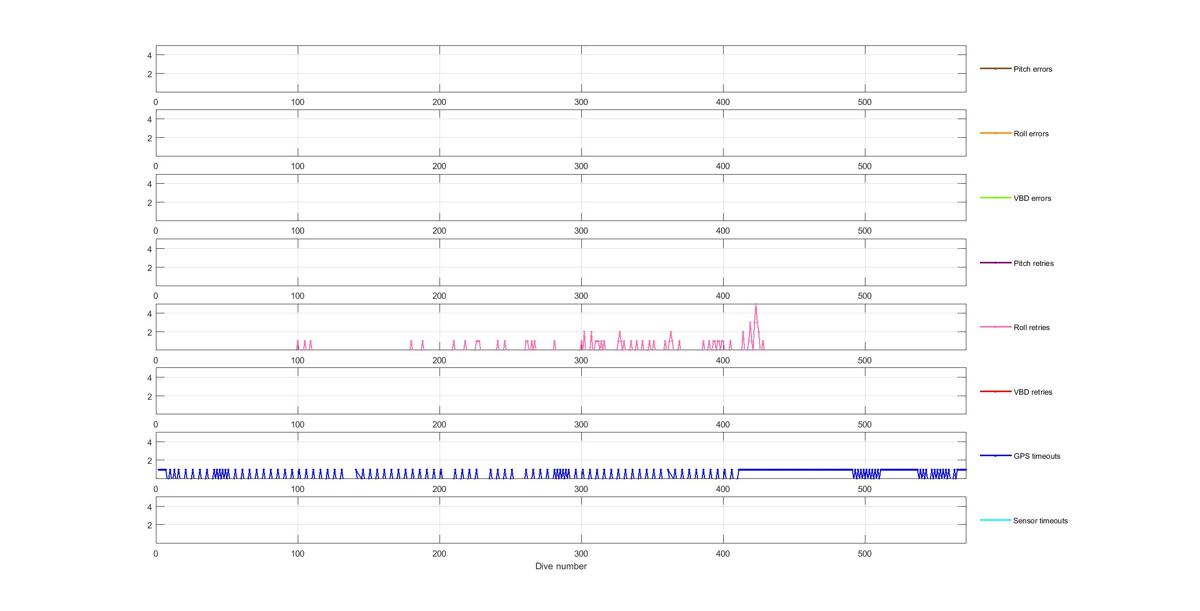Viewport: 1200px width, 611px height.
Task: Click tick label 100 under Sensor timeouts plot
Action: [x=297, y=552]
